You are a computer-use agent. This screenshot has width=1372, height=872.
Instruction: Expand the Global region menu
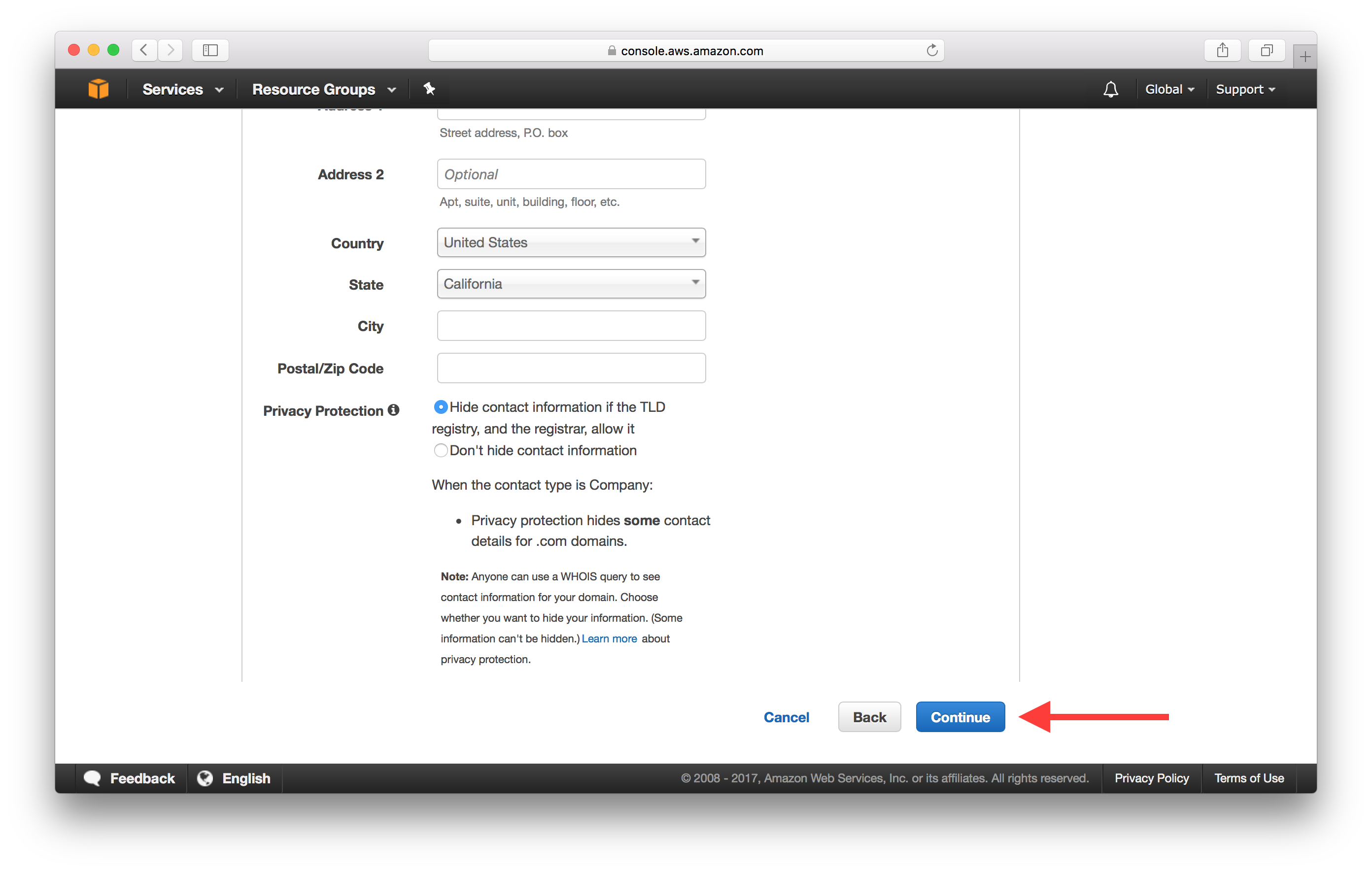1169,90
